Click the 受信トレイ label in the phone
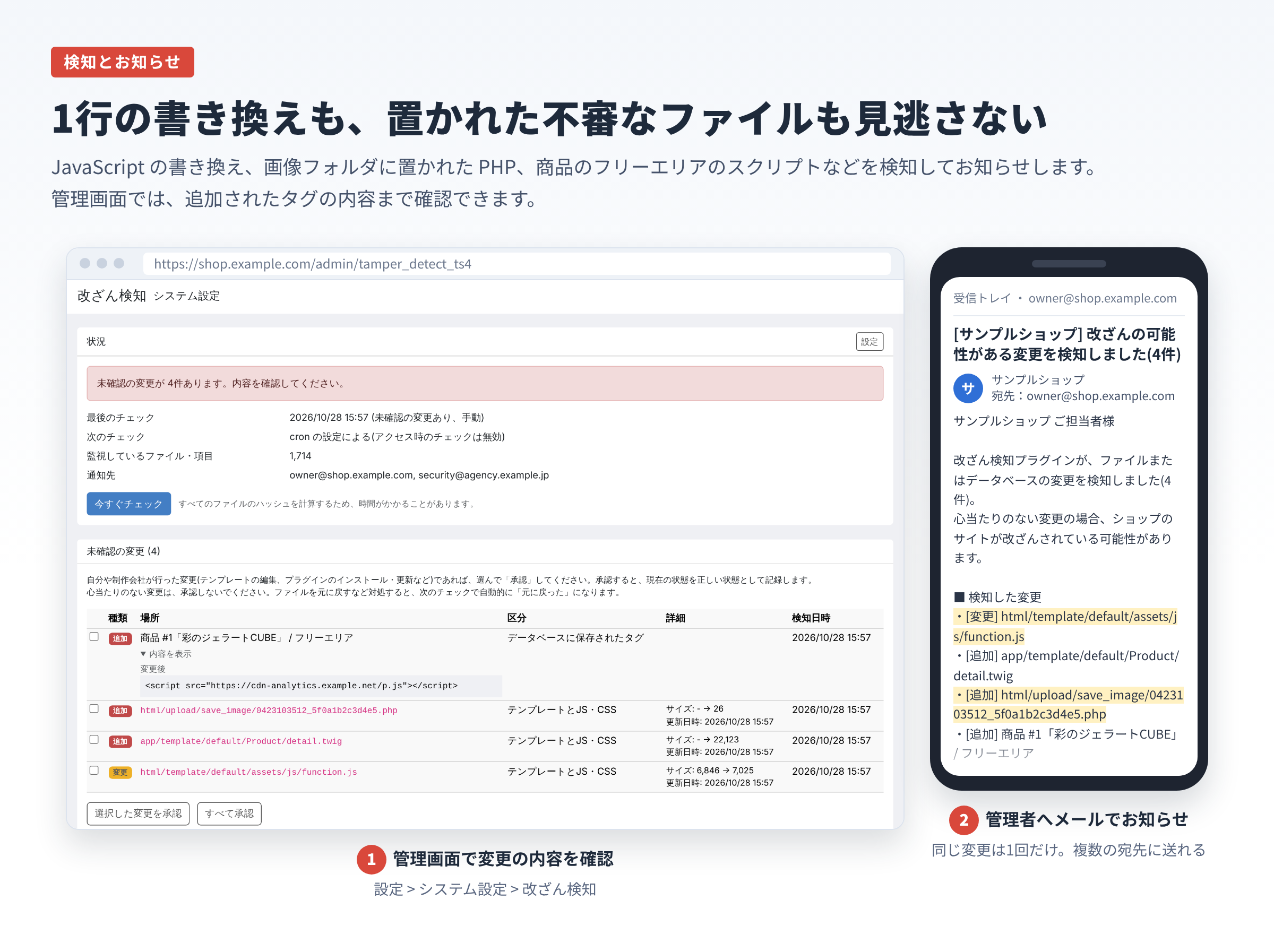Screen dimensions: 1274x952 click(x=982, y=298)
